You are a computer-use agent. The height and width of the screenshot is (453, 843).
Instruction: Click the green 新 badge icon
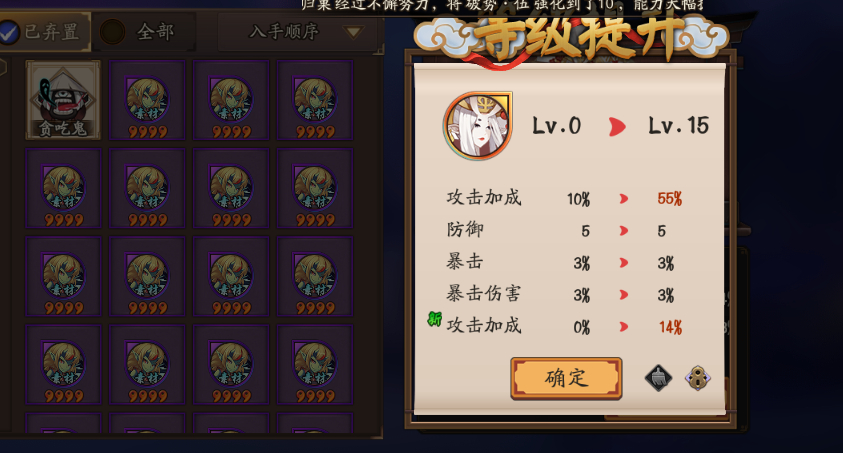[x=434, y=319]
